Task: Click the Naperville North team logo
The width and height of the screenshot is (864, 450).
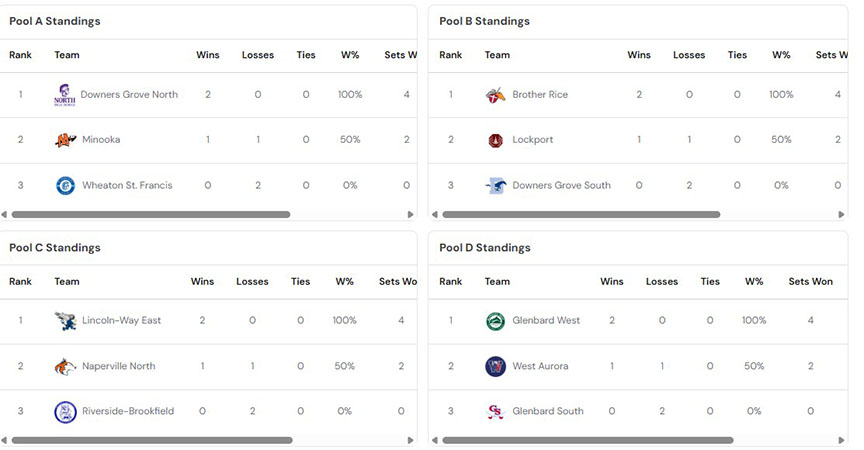Action: tap(65, 366)
